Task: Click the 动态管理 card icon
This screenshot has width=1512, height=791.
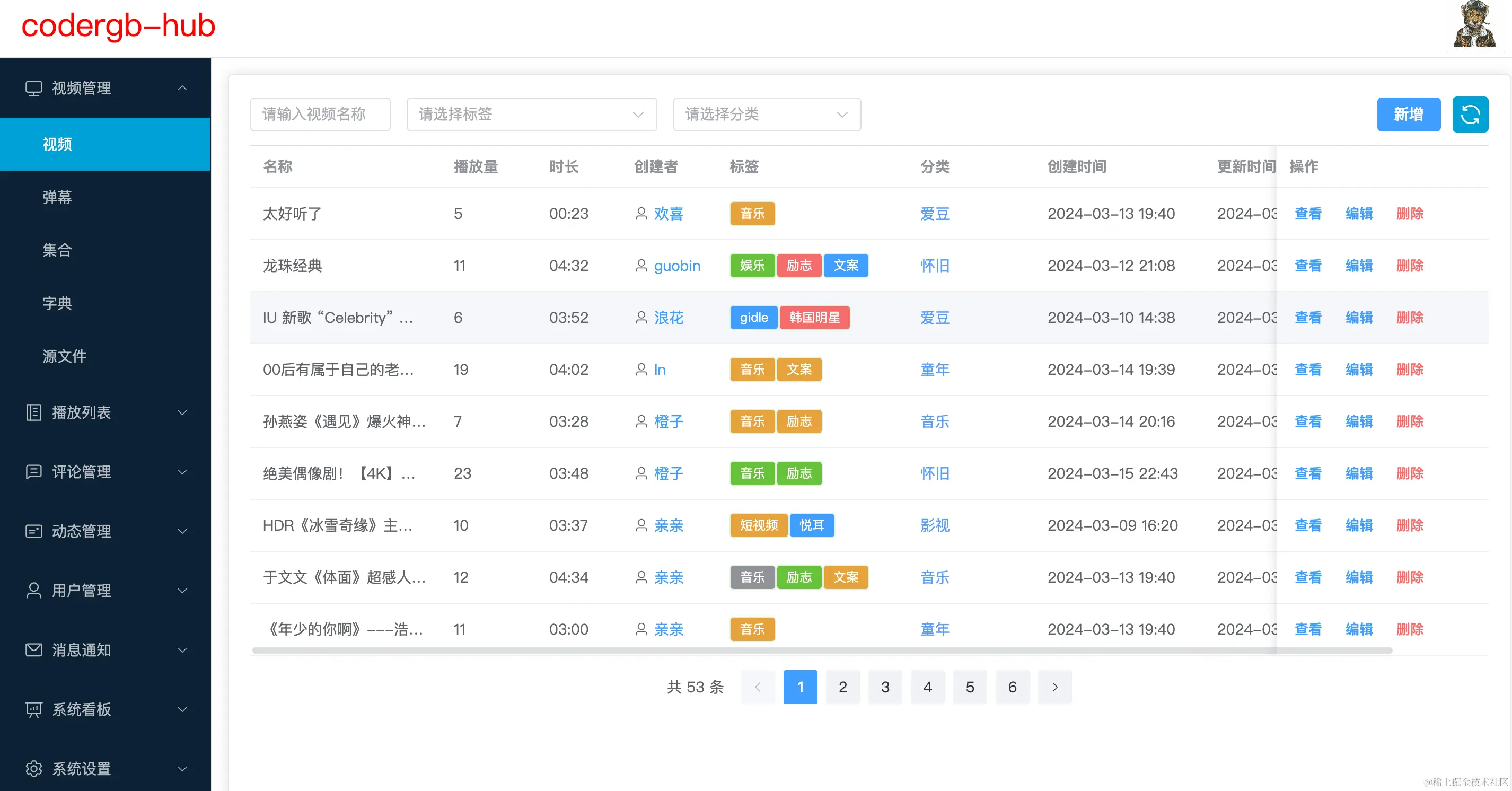Action: 33,531
